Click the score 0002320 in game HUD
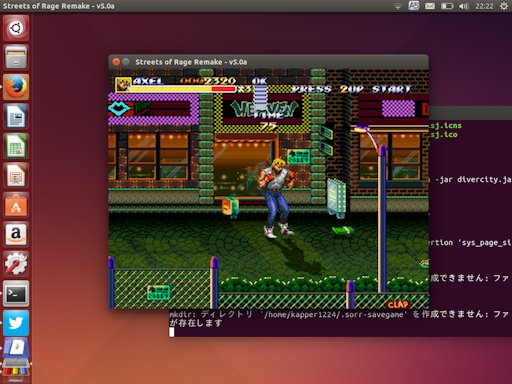The width and height of the screenshot is (512, 384). pos(208,81)
